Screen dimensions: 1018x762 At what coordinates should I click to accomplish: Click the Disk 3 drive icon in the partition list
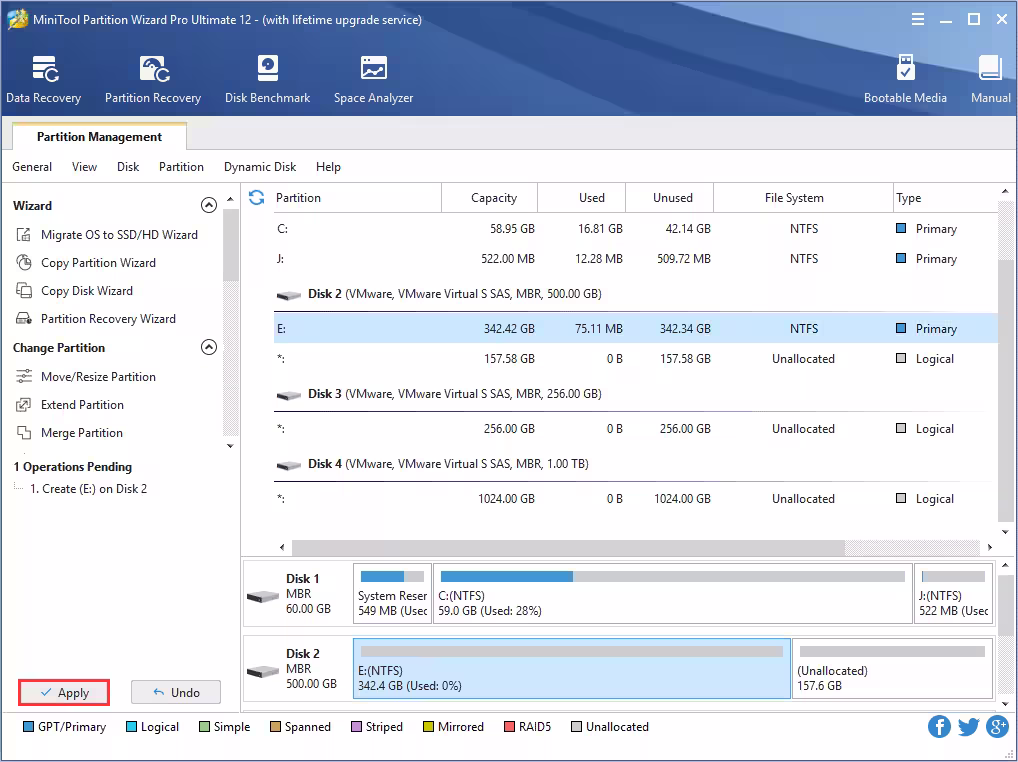click(288, 395)
